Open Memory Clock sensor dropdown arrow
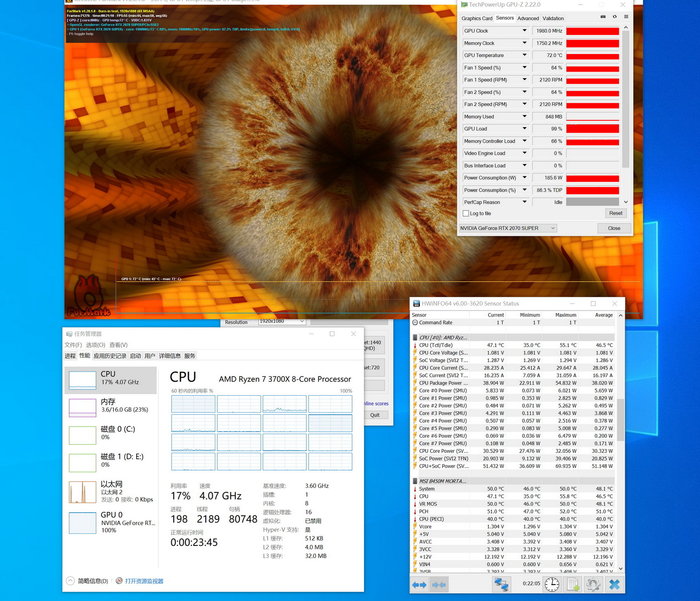 tap(525, 43)
